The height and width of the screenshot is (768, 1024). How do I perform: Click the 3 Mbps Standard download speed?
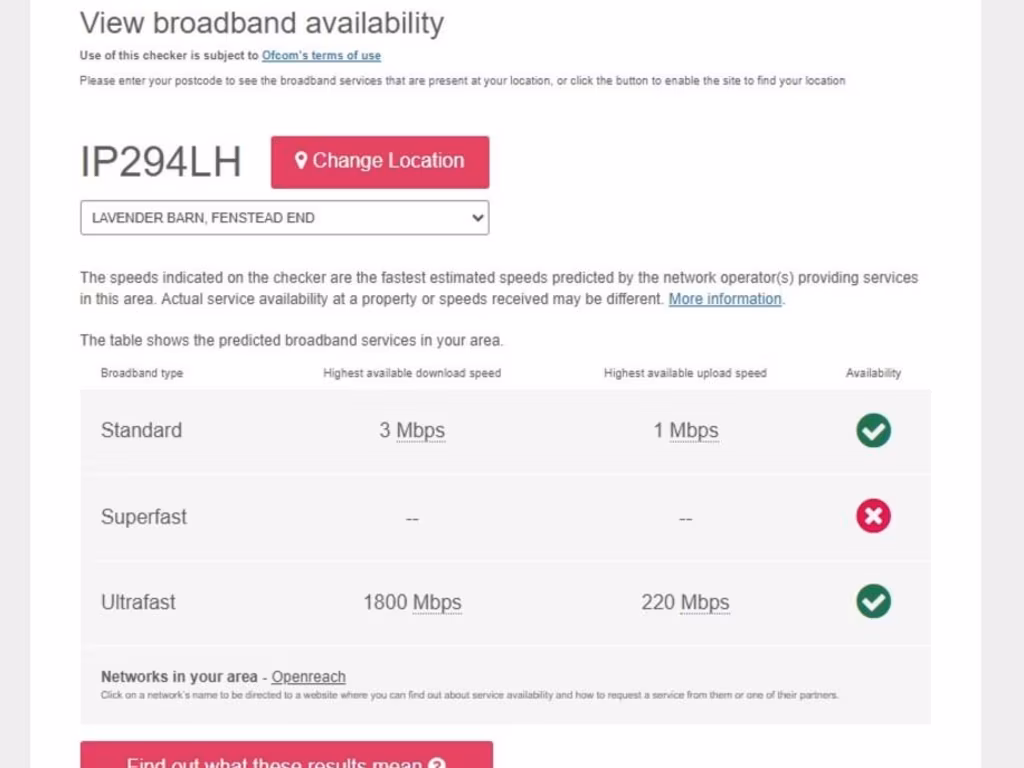tap(412, 431)
